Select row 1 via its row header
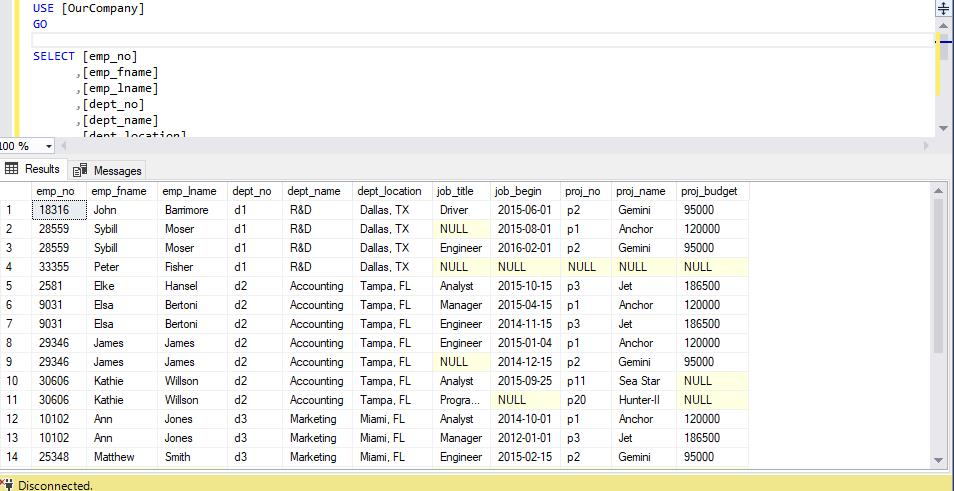Screen dimensions: 954x491 point(15,210)
